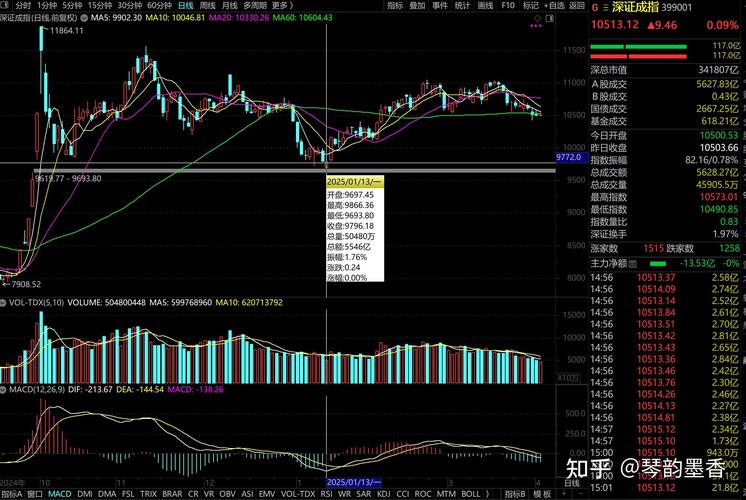The width and height of the screenshot is (746, 500).
Task: Click the red G marker icon
Action: [x=593, y=6]
